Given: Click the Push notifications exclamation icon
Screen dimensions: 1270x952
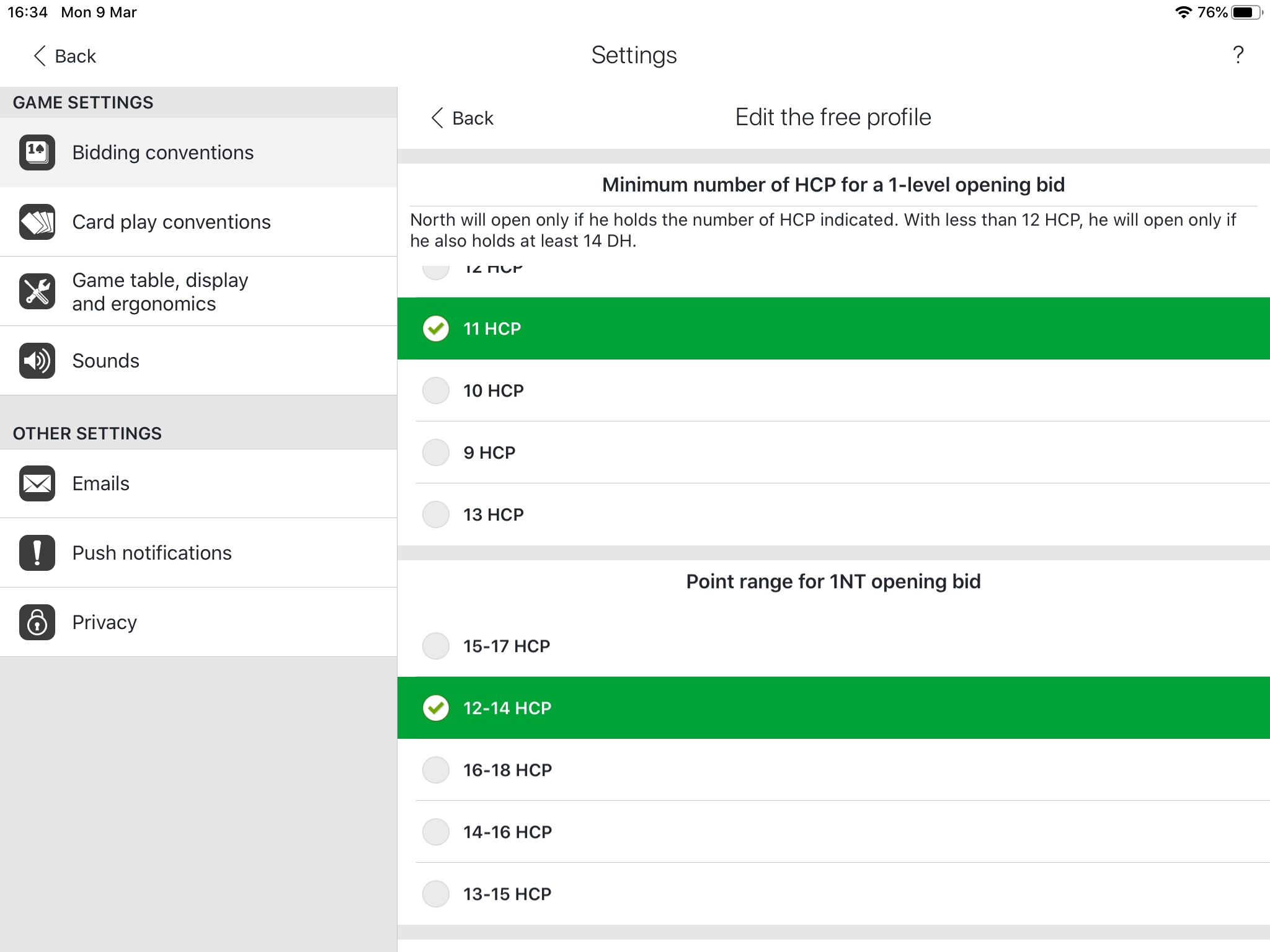Looking at the screenshot, I should [37, 553].
